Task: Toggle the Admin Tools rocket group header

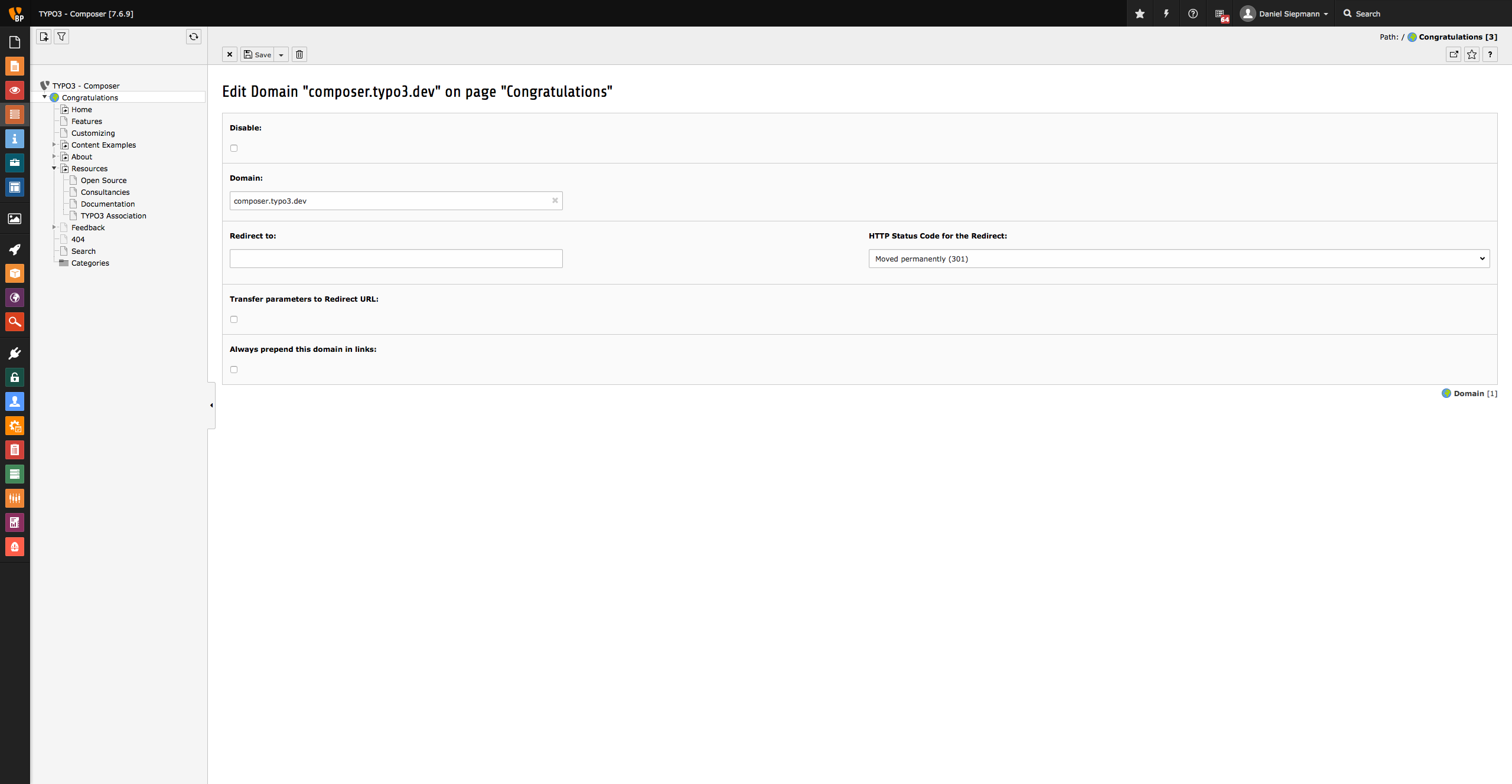Action: [x=15, y=249]
